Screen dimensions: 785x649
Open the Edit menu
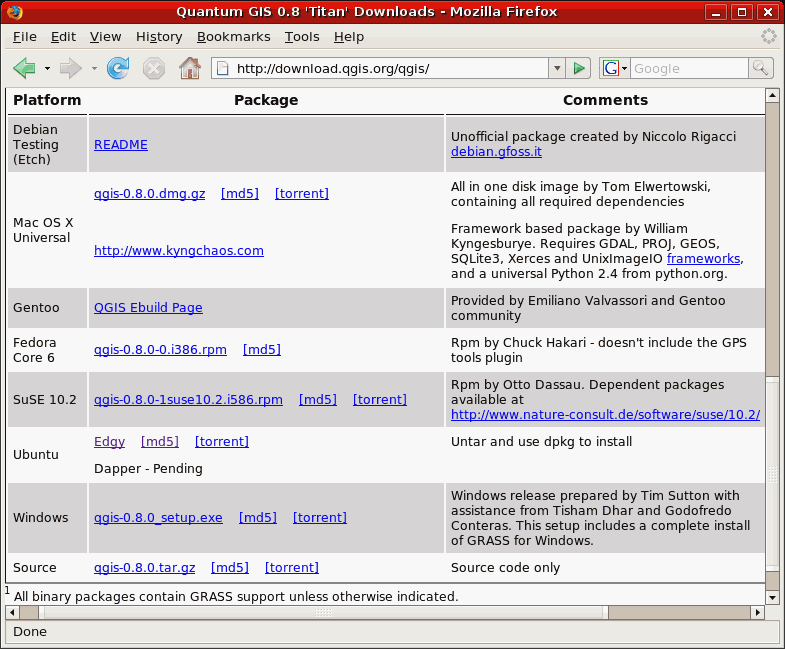(x=63, y=37)
